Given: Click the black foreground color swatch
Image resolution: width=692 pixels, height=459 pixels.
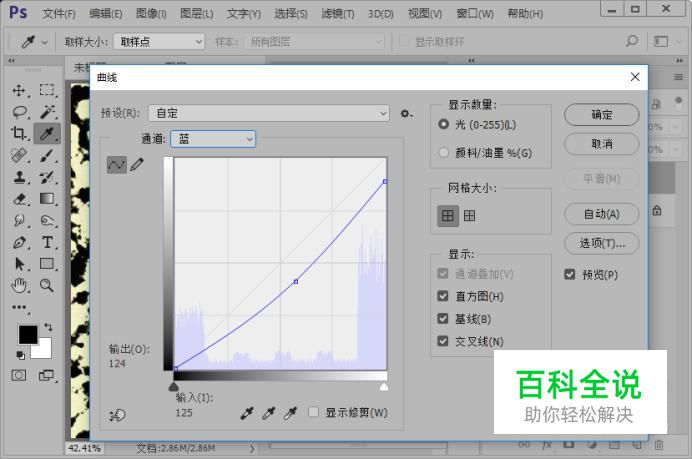Looking at the screenshot, I should [28, 334].
